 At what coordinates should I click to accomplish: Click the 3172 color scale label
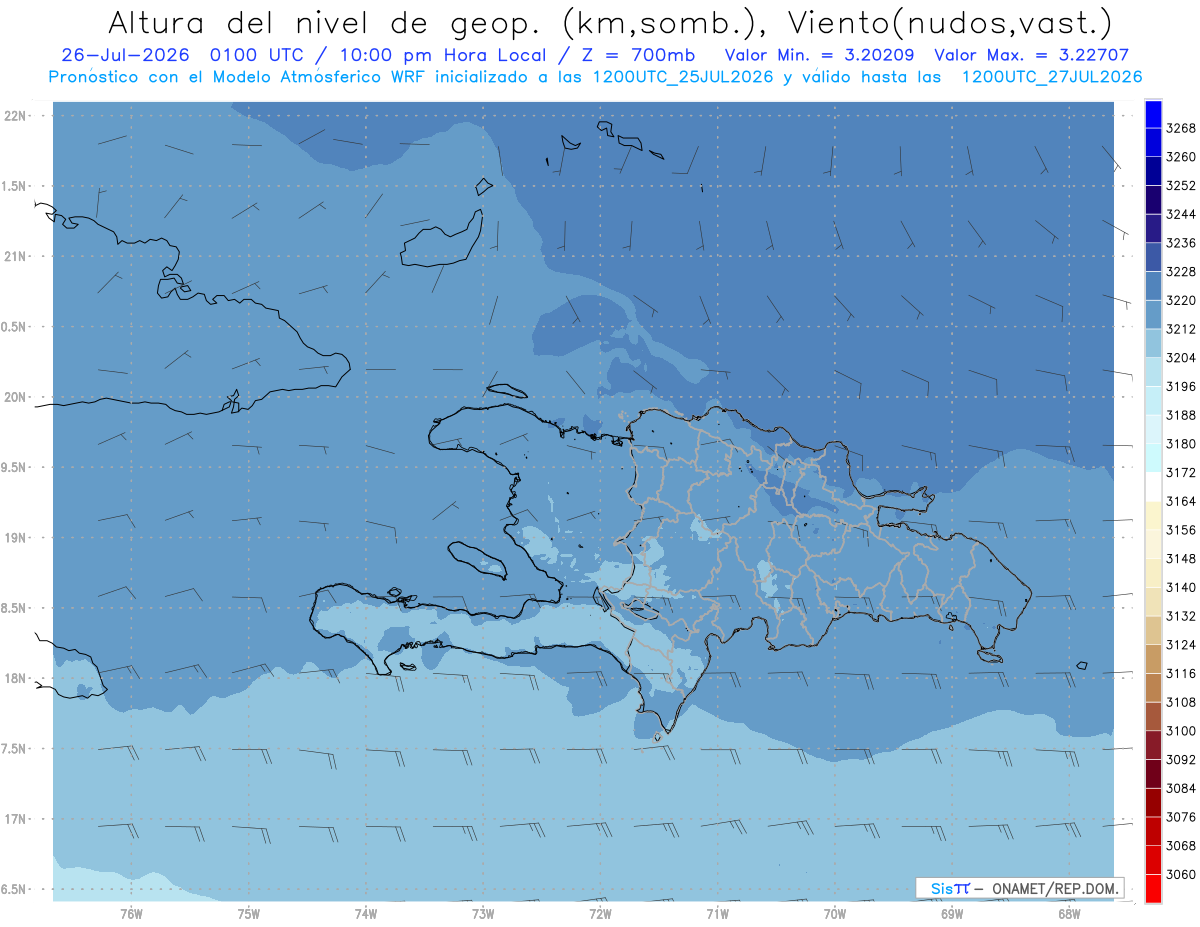1181,472
